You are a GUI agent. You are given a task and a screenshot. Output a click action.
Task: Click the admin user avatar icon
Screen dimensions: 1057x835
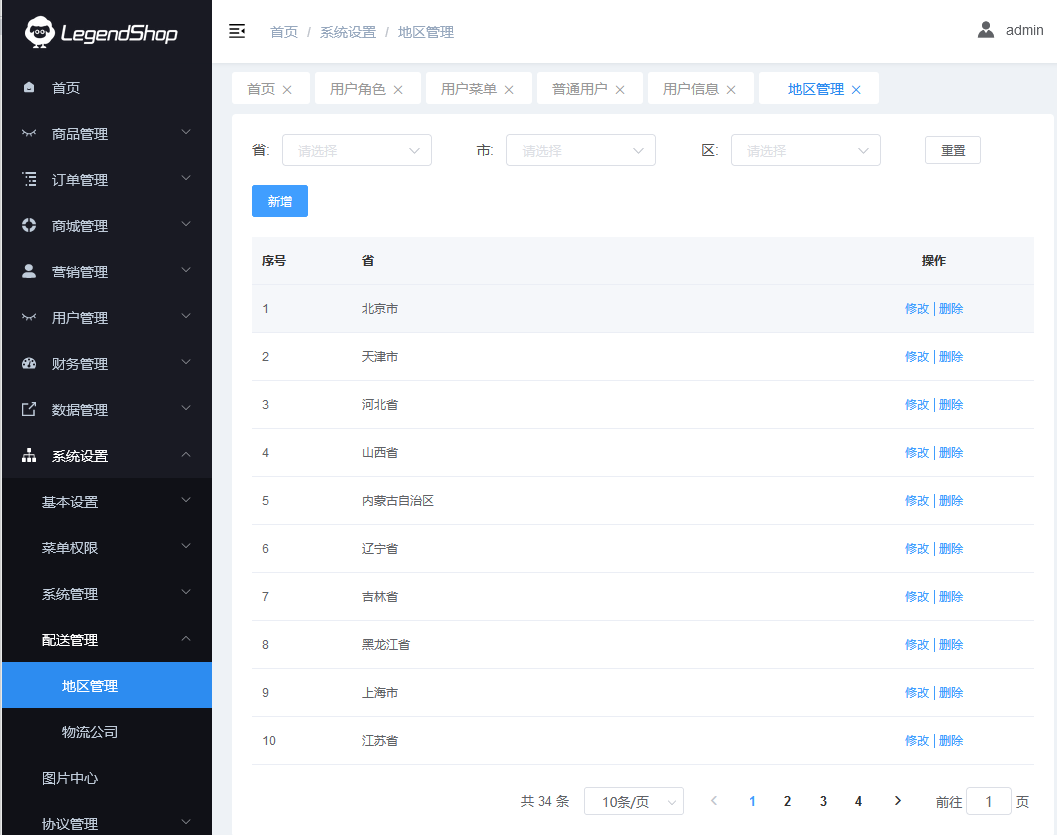pyautogui.click(x=986, y=30)
